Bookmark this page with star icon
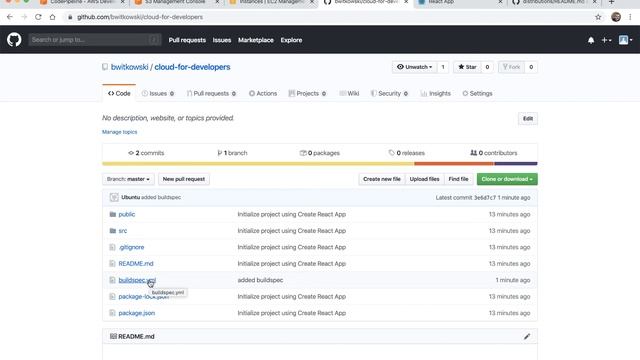Screen dimensions: 640x360 click(x=598, y=17)
